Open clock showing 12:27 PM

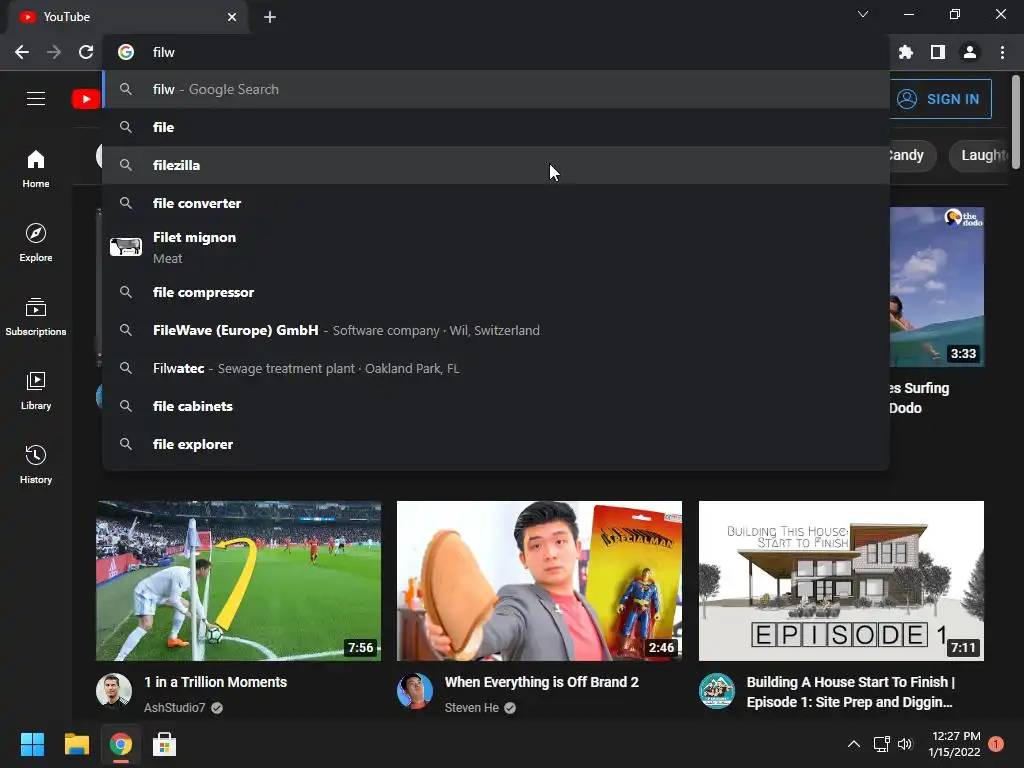(955, 744)
